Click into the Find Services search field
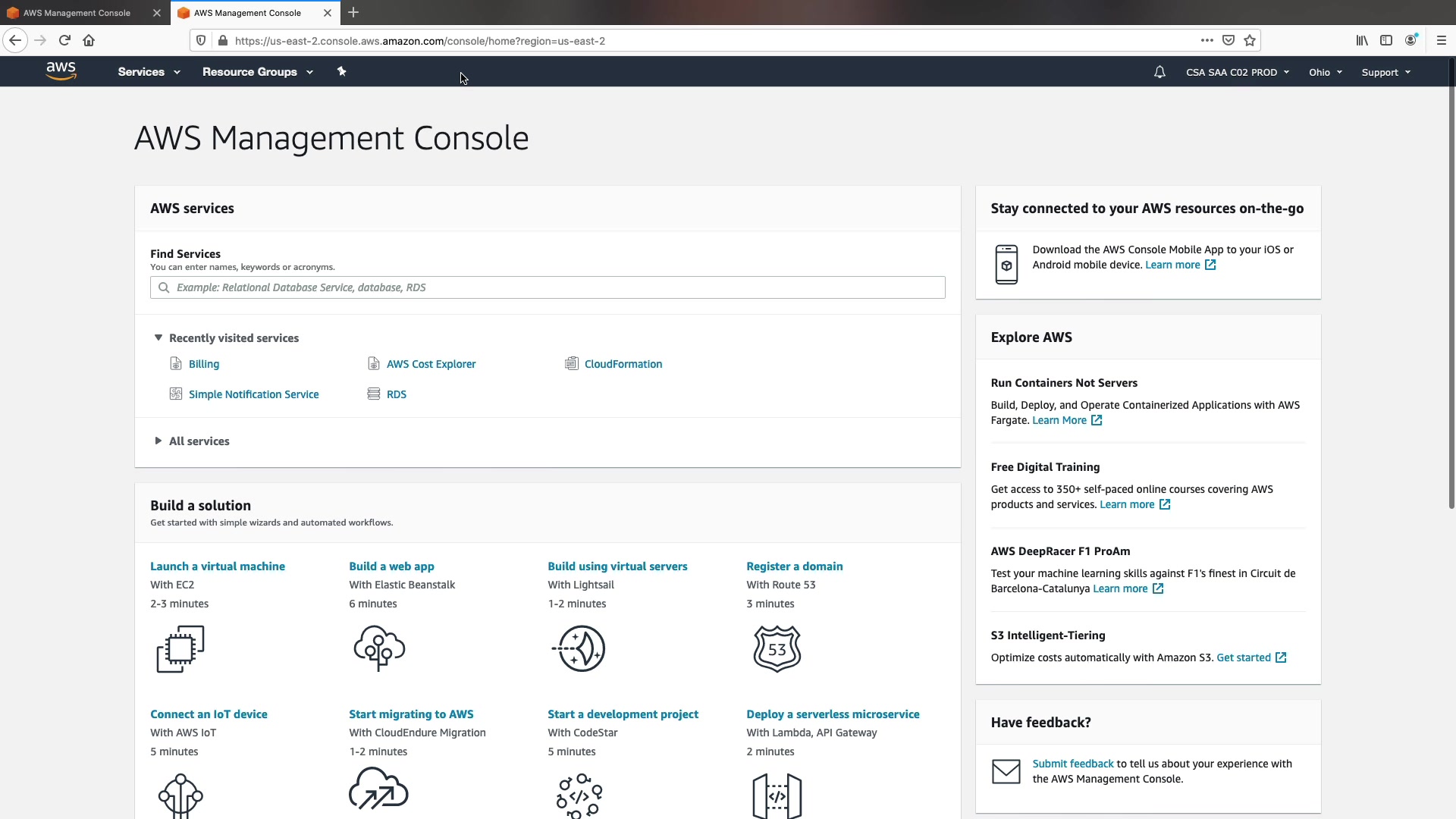Screen dimensions: 1456x819 coord(548,287)
